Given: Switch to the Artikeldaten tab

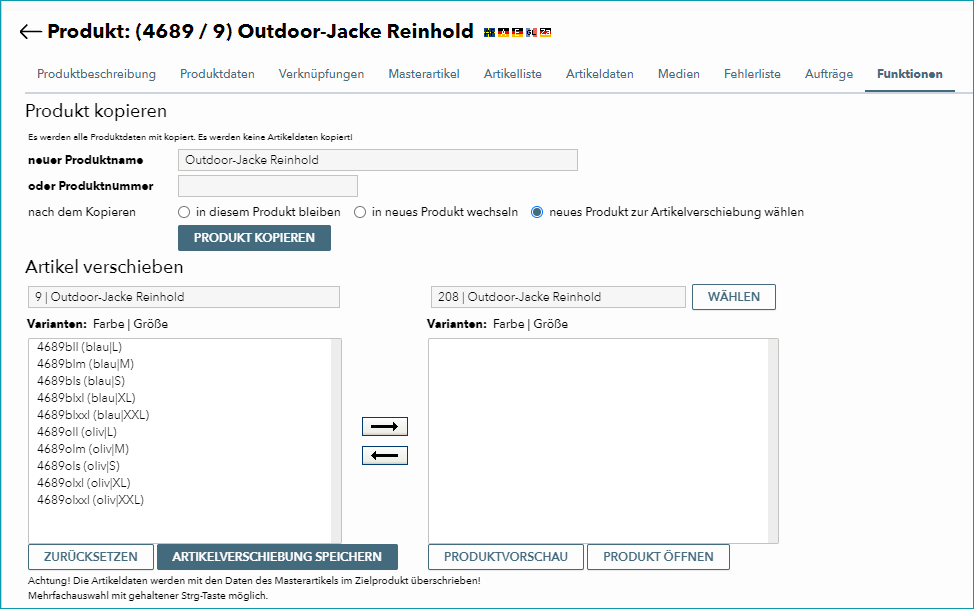Looking at the screenshot, I should (x=599, y=74).
